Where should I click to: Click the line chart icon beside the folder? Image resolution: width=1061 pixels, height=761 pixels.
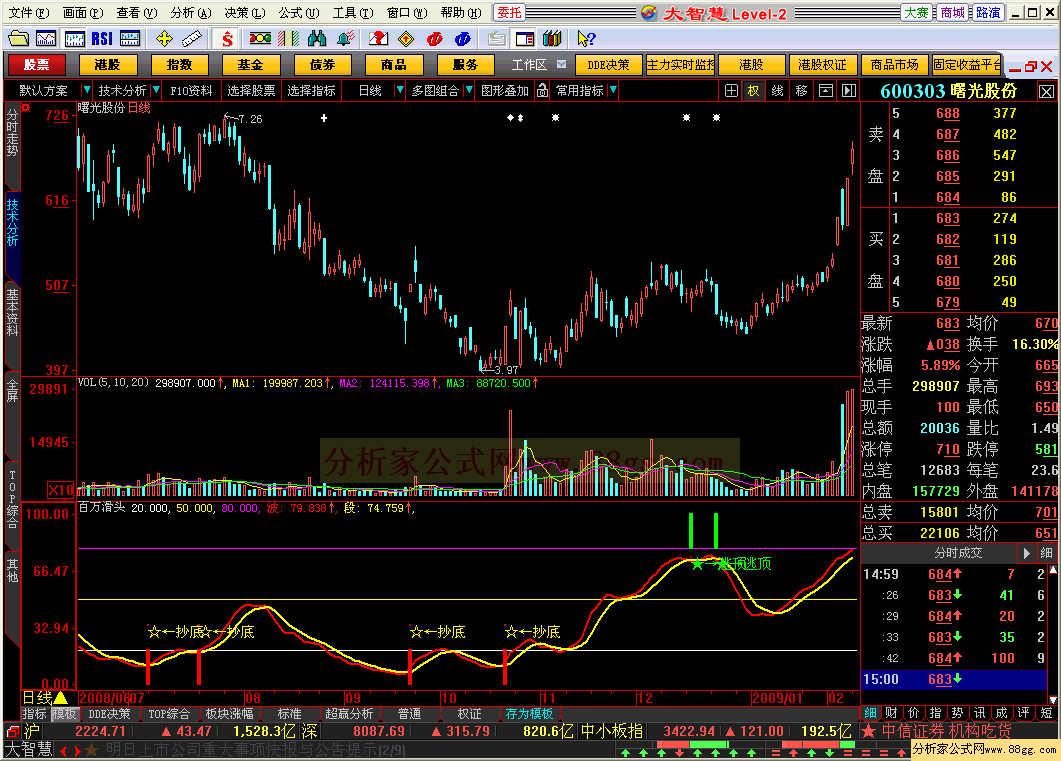(46, 39)
